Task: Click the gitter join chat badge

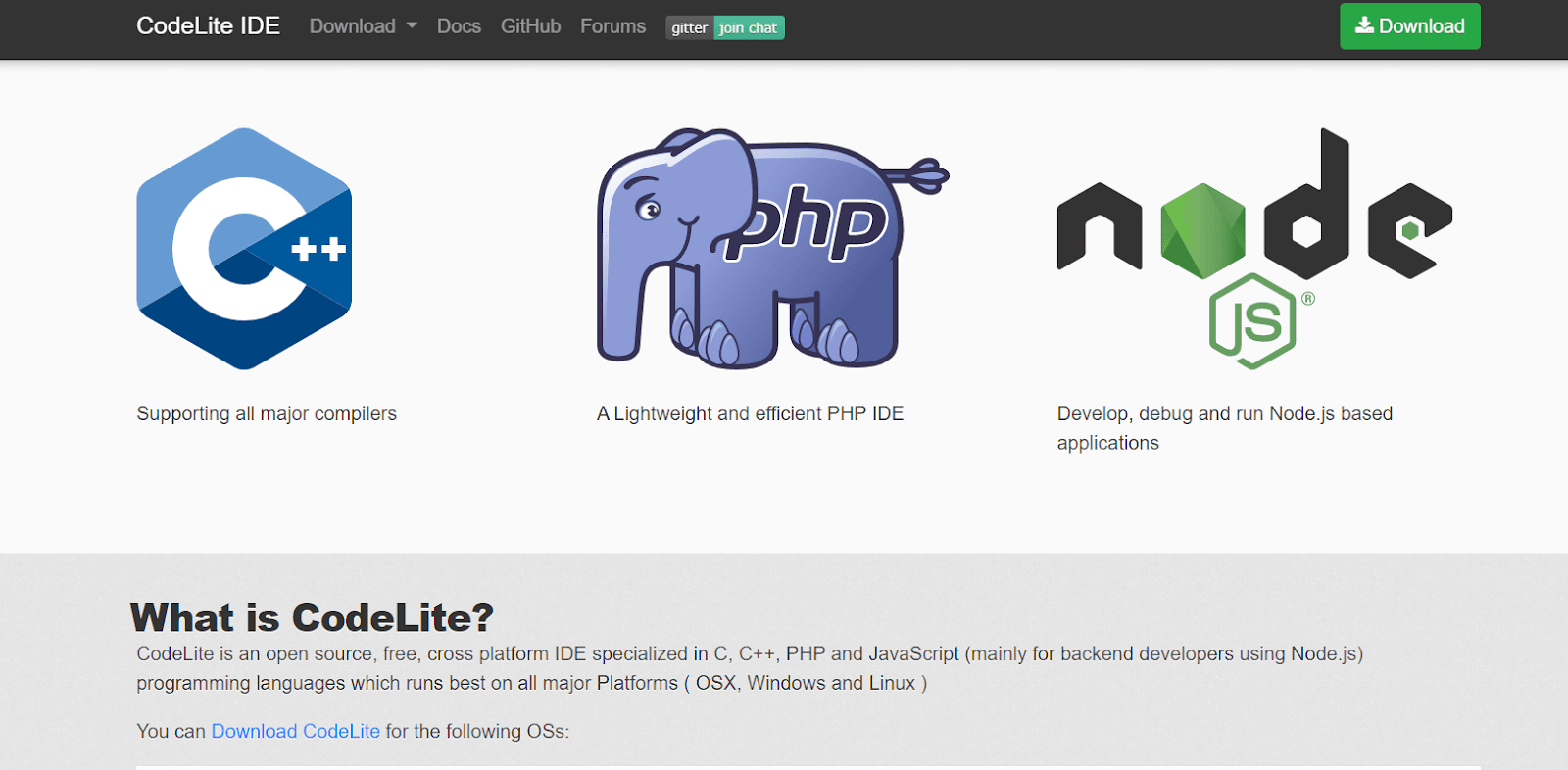Action: click(x=725, y=27)
